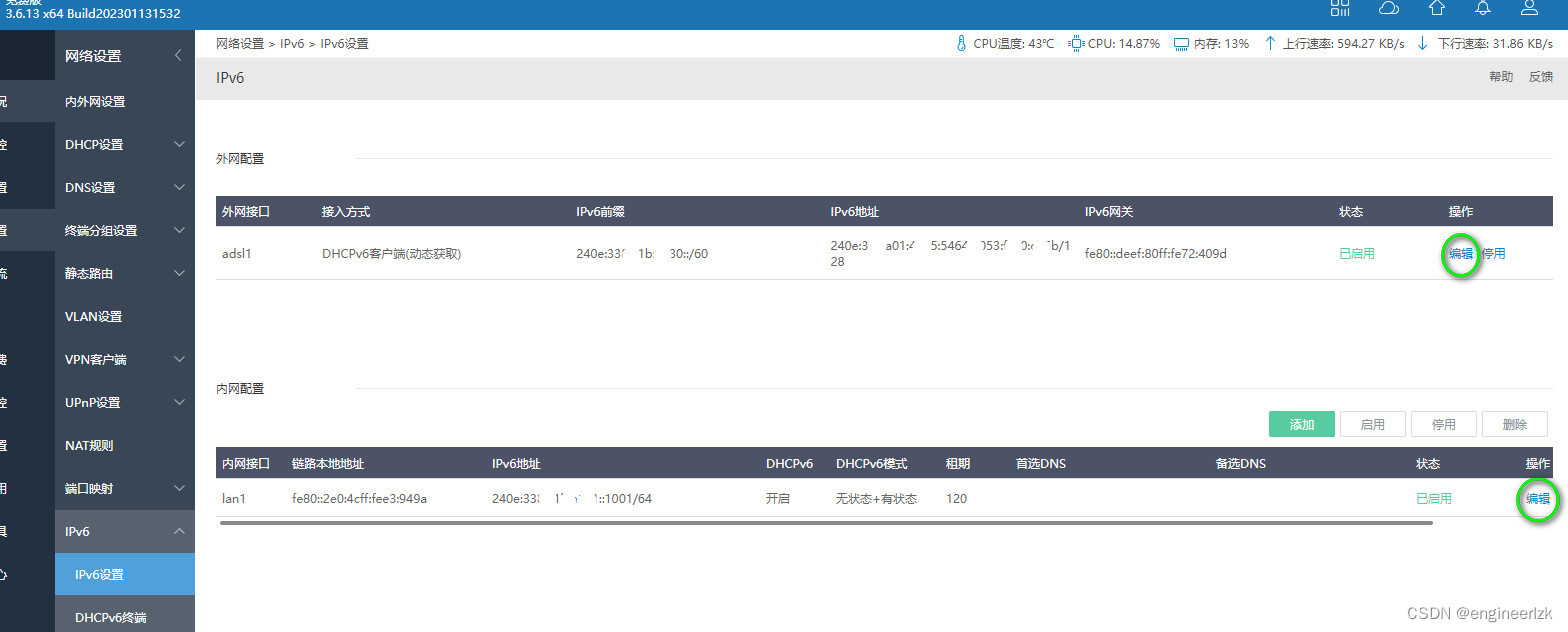The width and height of the screenshot is (1568, 632).
Task: Open the 帮助 help link
Action: (1501, 77)
